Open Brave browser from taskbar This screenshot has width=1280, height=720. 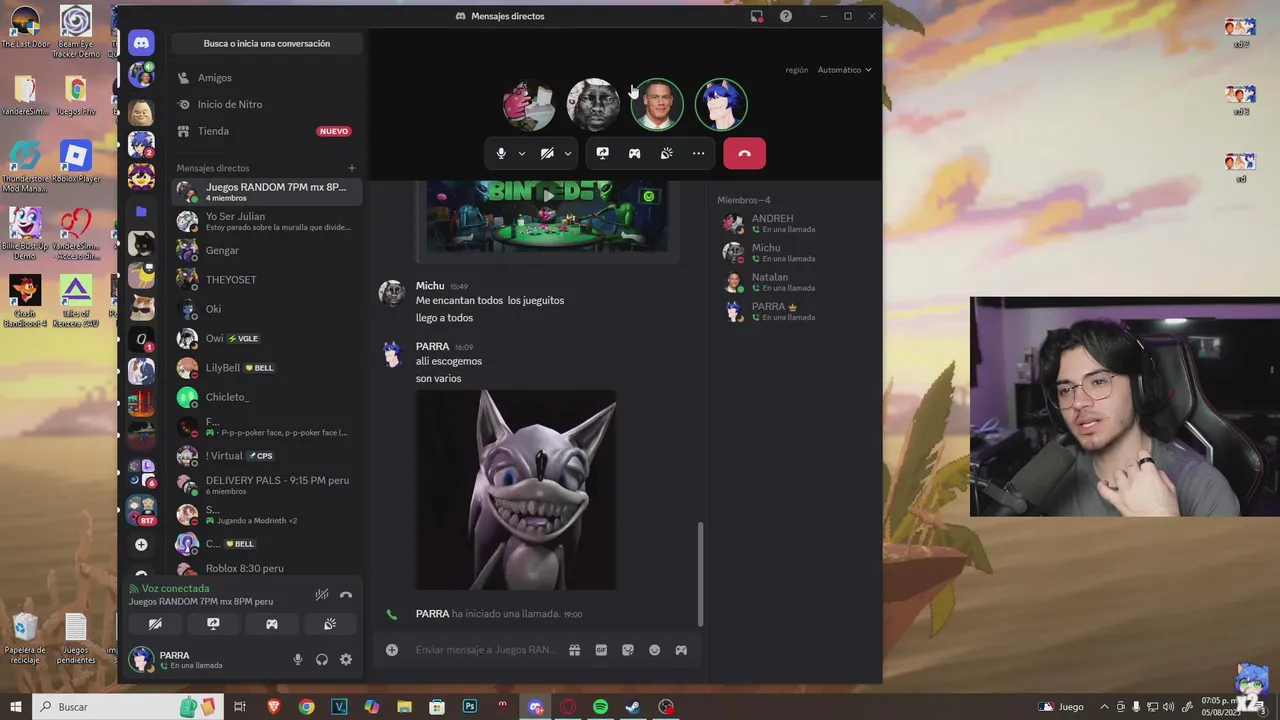pos(274,707)
